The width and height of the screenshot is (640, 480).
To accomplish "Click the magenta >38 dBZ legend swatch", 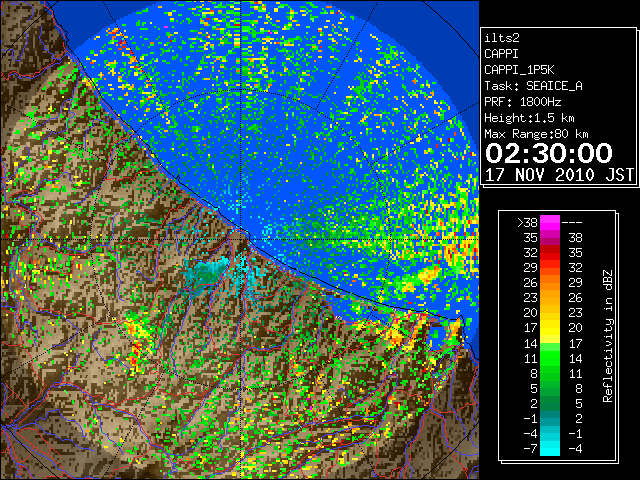I will point(550,223).
